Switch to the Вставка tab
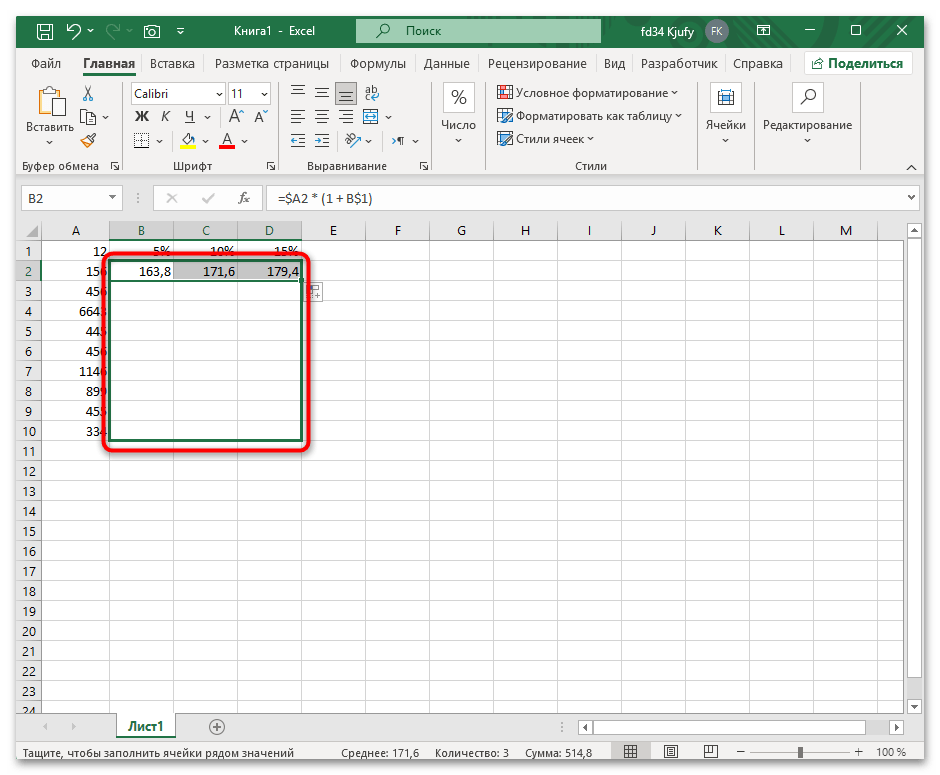Viewport: 940px width, 775px height. coord(172,64)
